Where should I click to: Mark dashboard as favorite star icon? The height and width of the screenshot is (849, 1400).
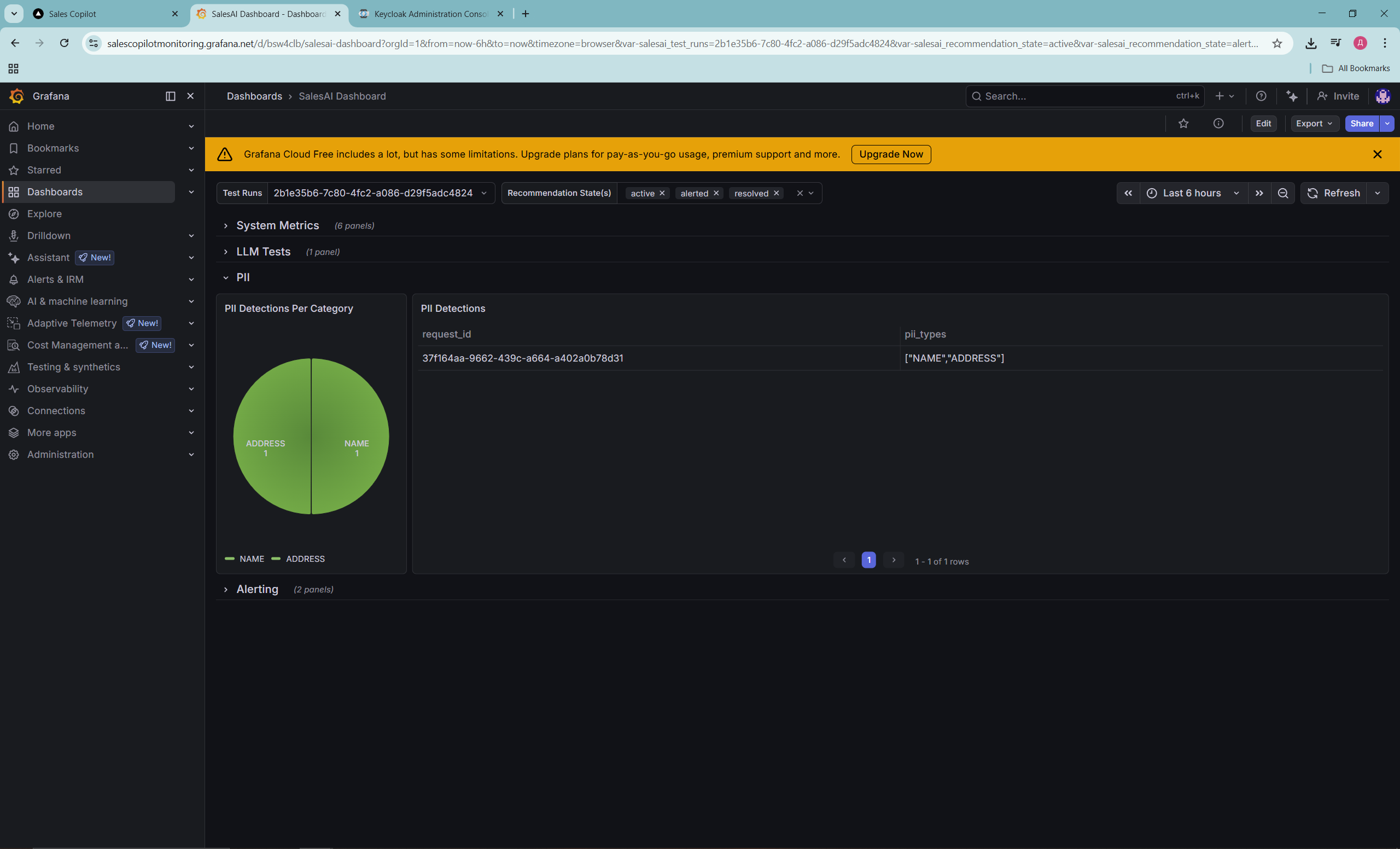point(1183,123)
